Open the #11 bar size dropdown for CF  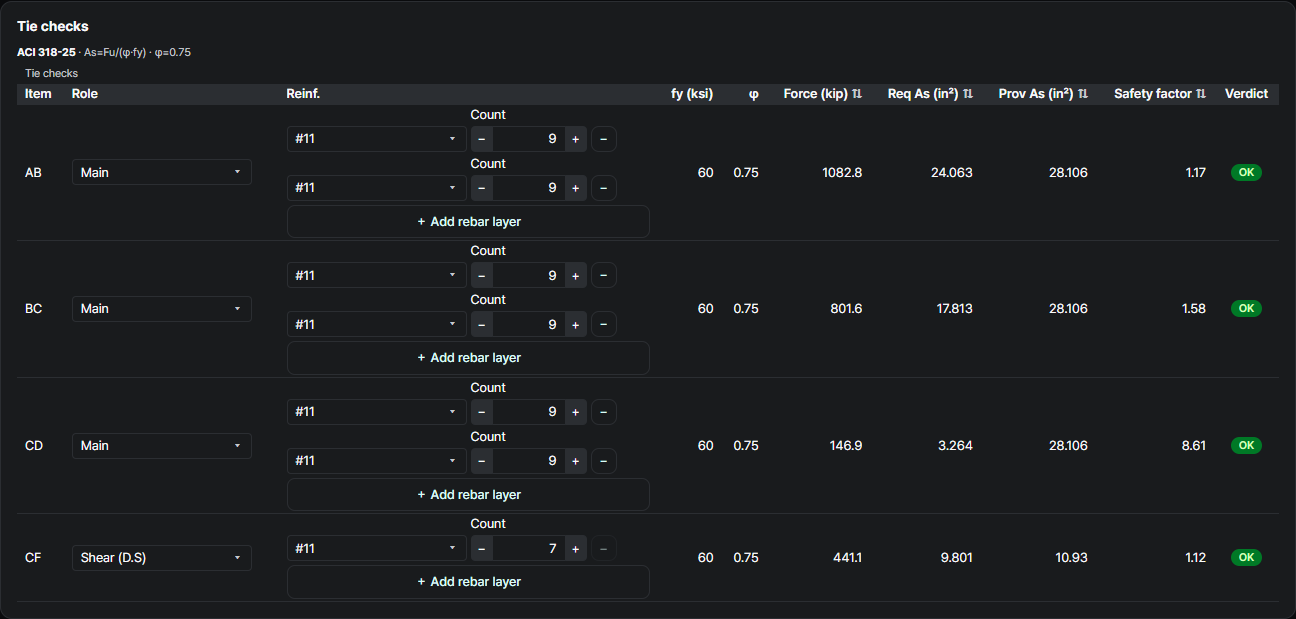(377, 548)
